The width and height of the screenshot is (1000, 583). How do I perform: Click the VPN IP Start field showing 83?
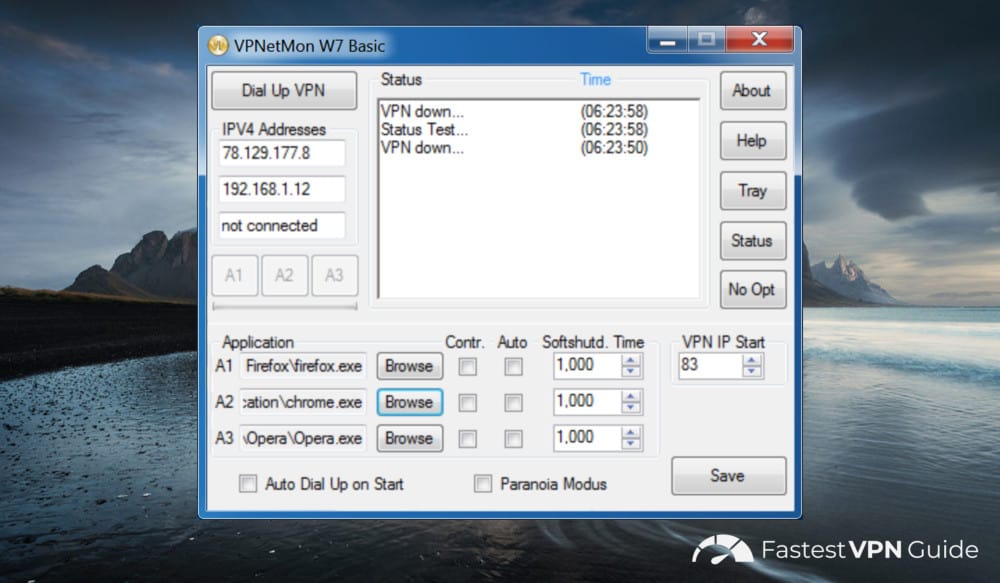click(x=710, y=365)
